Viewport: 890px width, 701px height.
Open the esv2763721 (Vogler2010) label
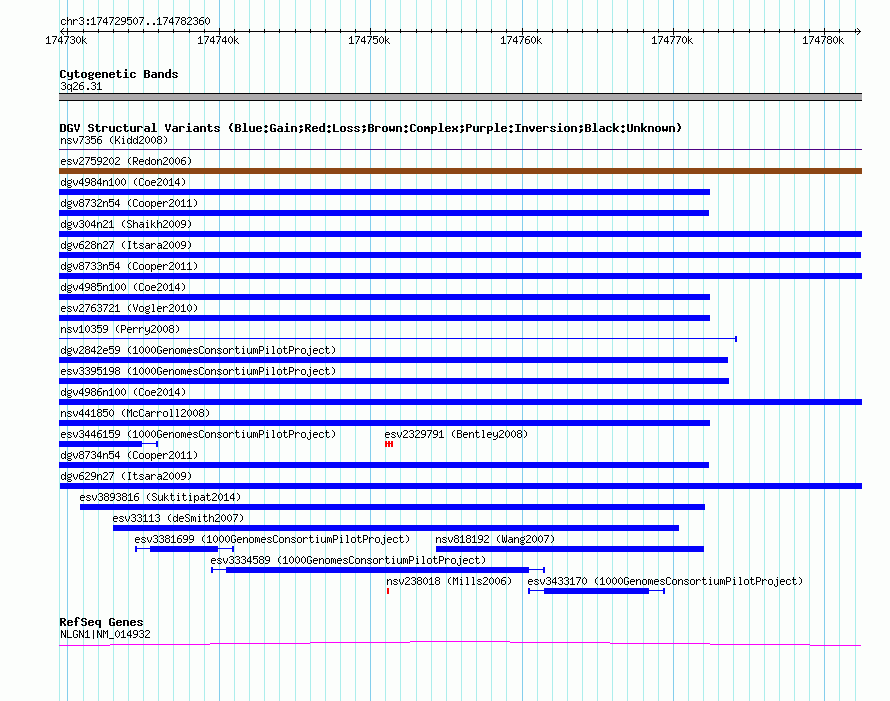[x=129, y=308]
